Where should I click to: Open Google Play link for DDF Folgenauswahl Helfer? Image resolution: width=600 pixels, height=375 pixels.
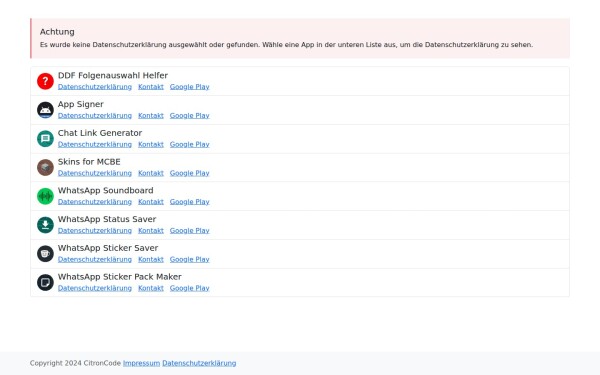coord(189,87)
